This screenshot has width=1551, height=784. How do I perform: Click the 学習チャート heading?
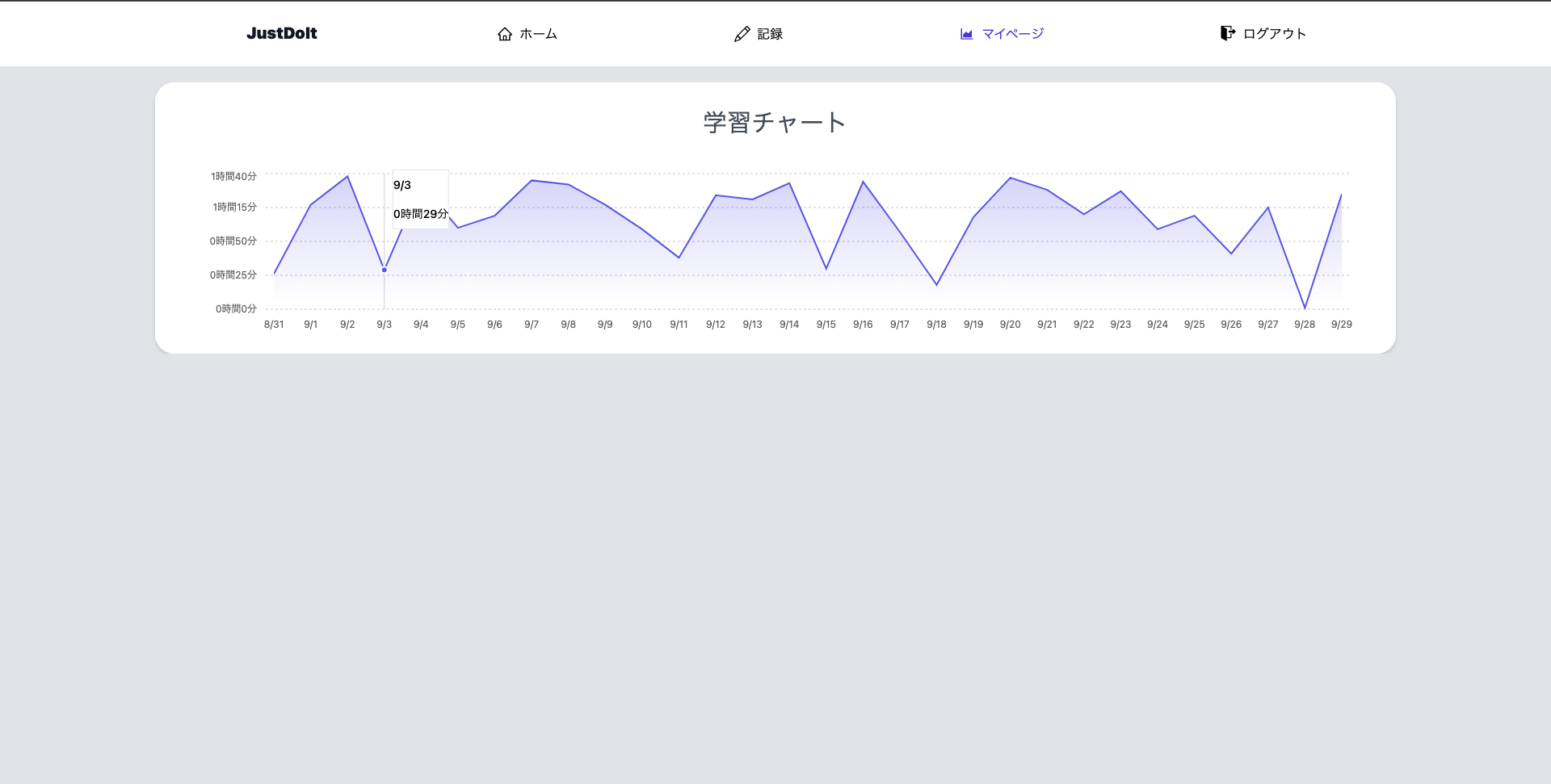(775, 123)
